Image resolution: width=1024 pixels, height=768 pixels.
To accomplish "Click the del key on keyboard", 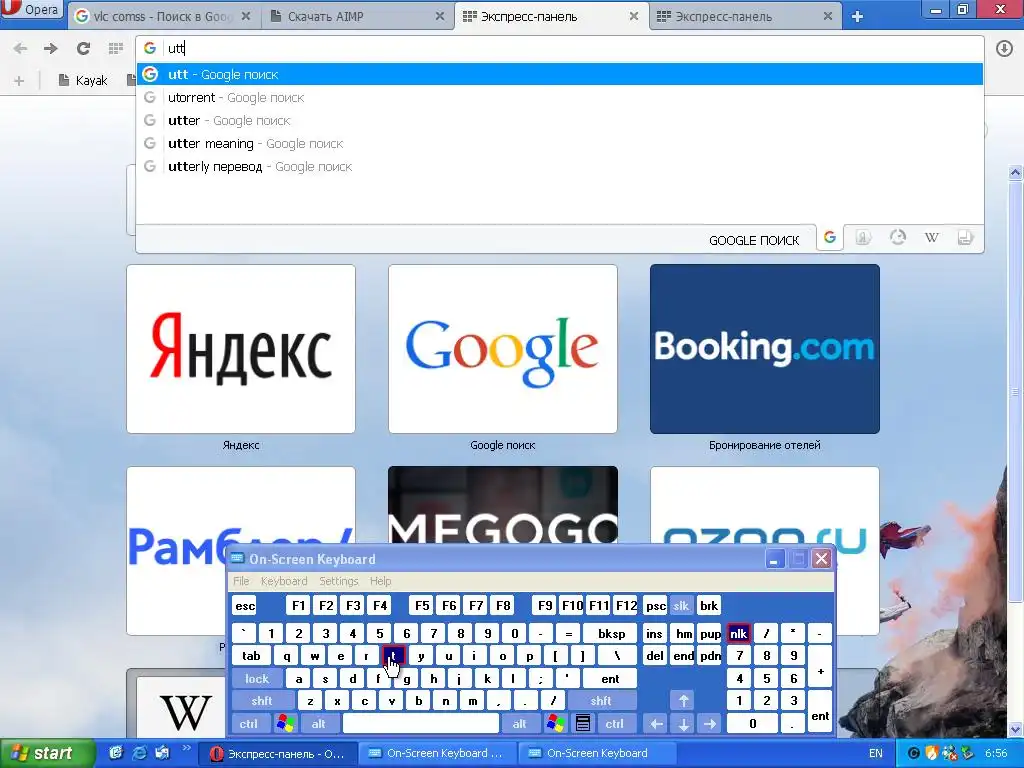I will (655, 656).
